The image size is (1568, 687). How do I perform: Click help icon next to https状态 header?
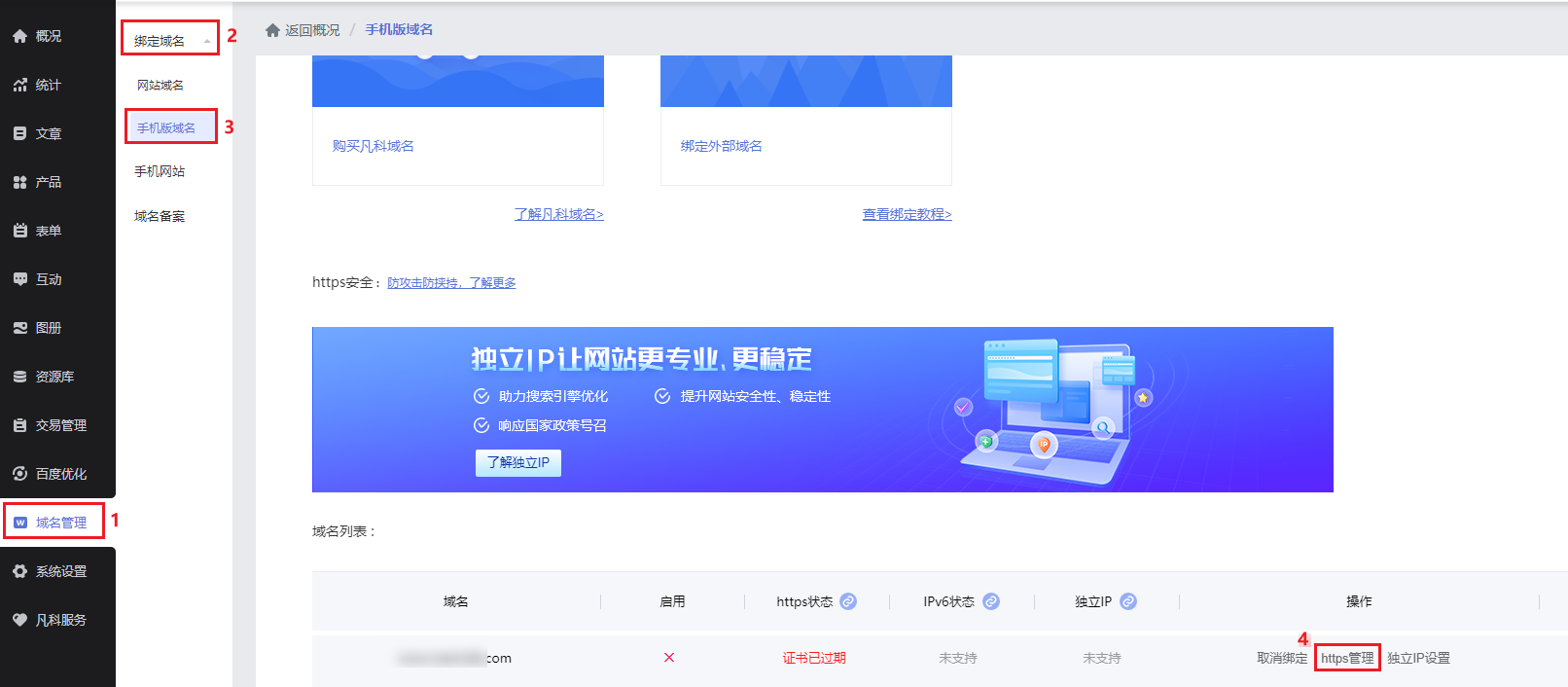tap(848, 601)
